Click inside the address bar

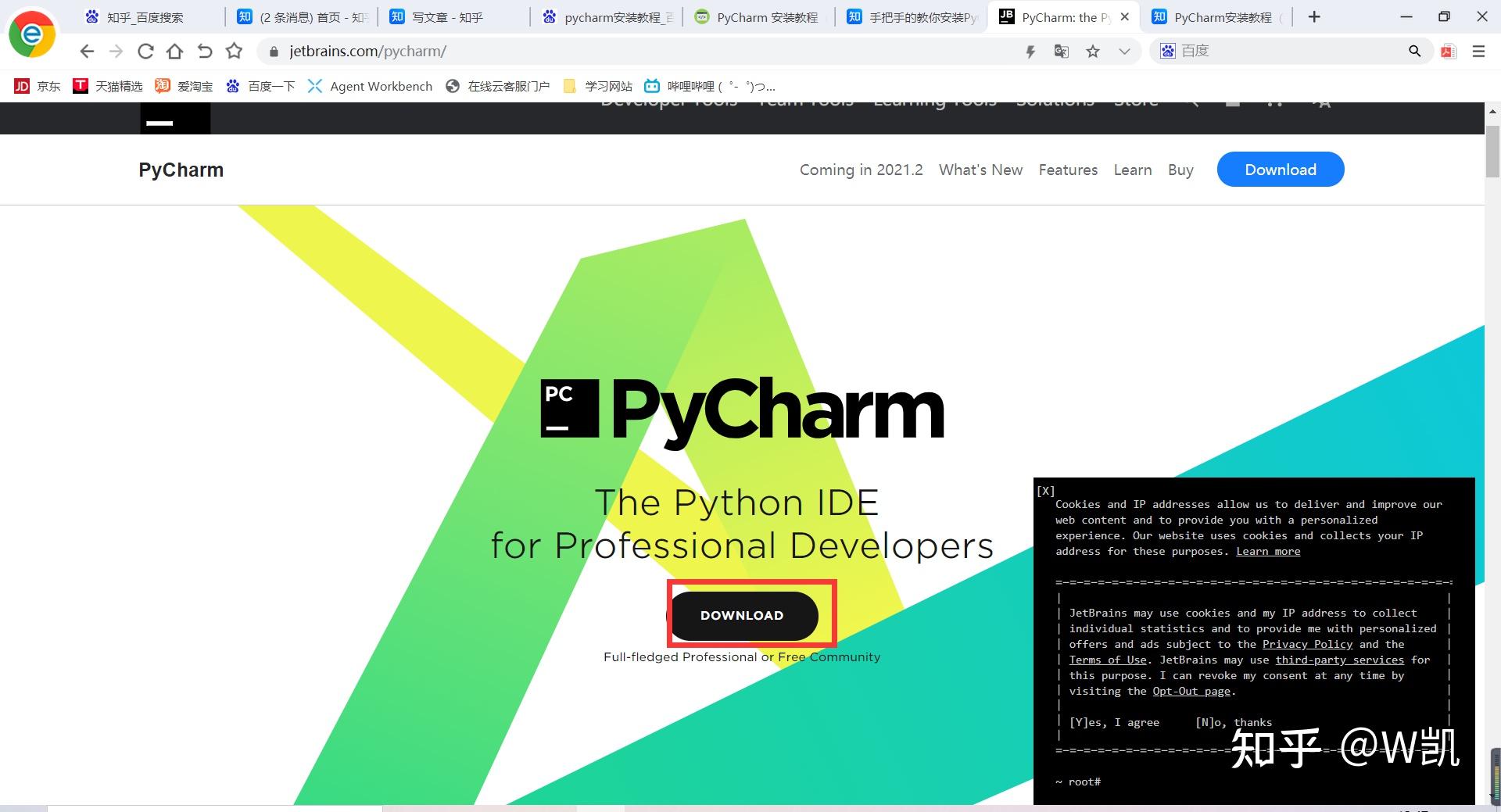[x=547, y=51]
